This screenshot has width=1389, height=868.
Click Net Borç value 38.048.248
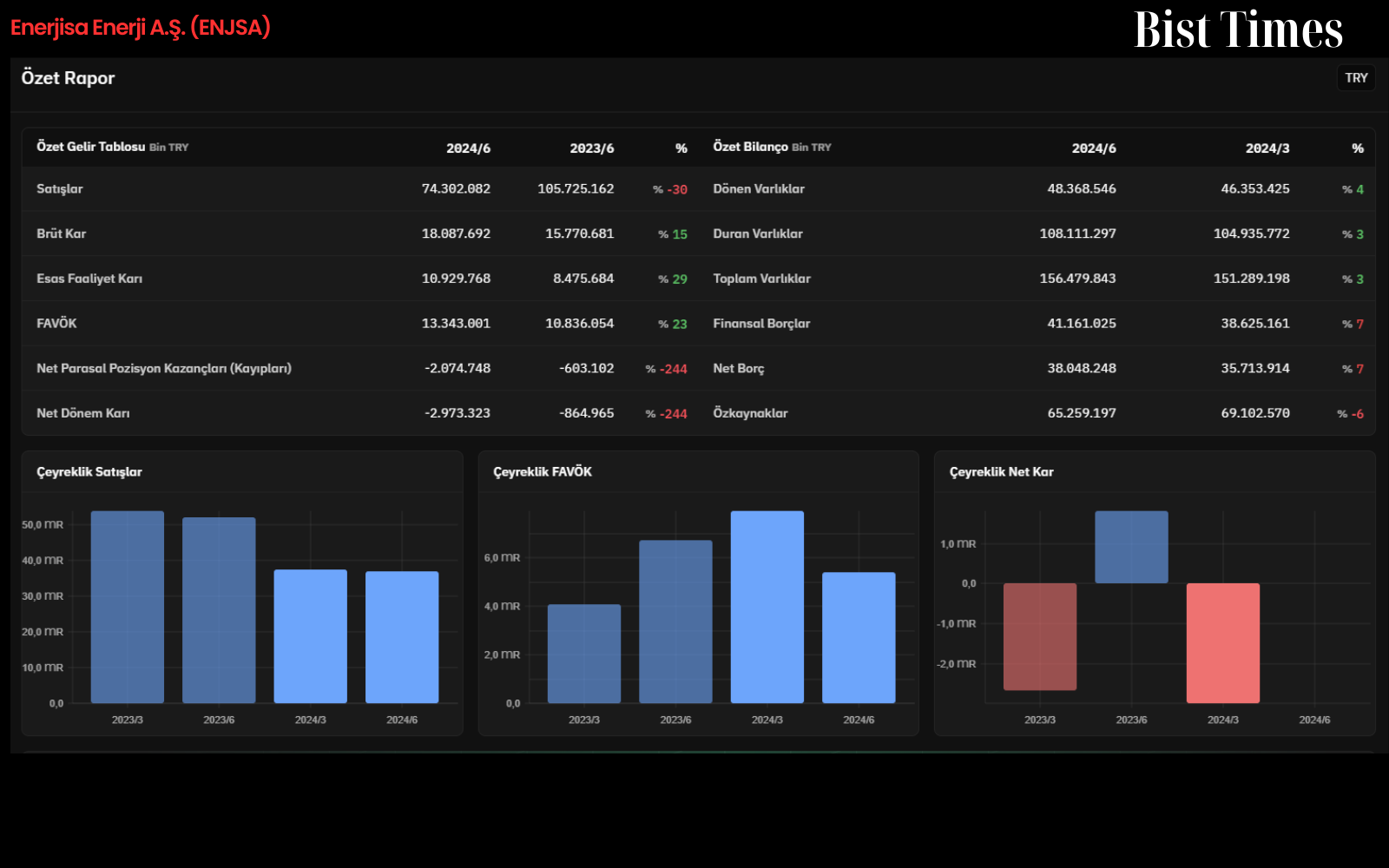(x=1082, y=368)
